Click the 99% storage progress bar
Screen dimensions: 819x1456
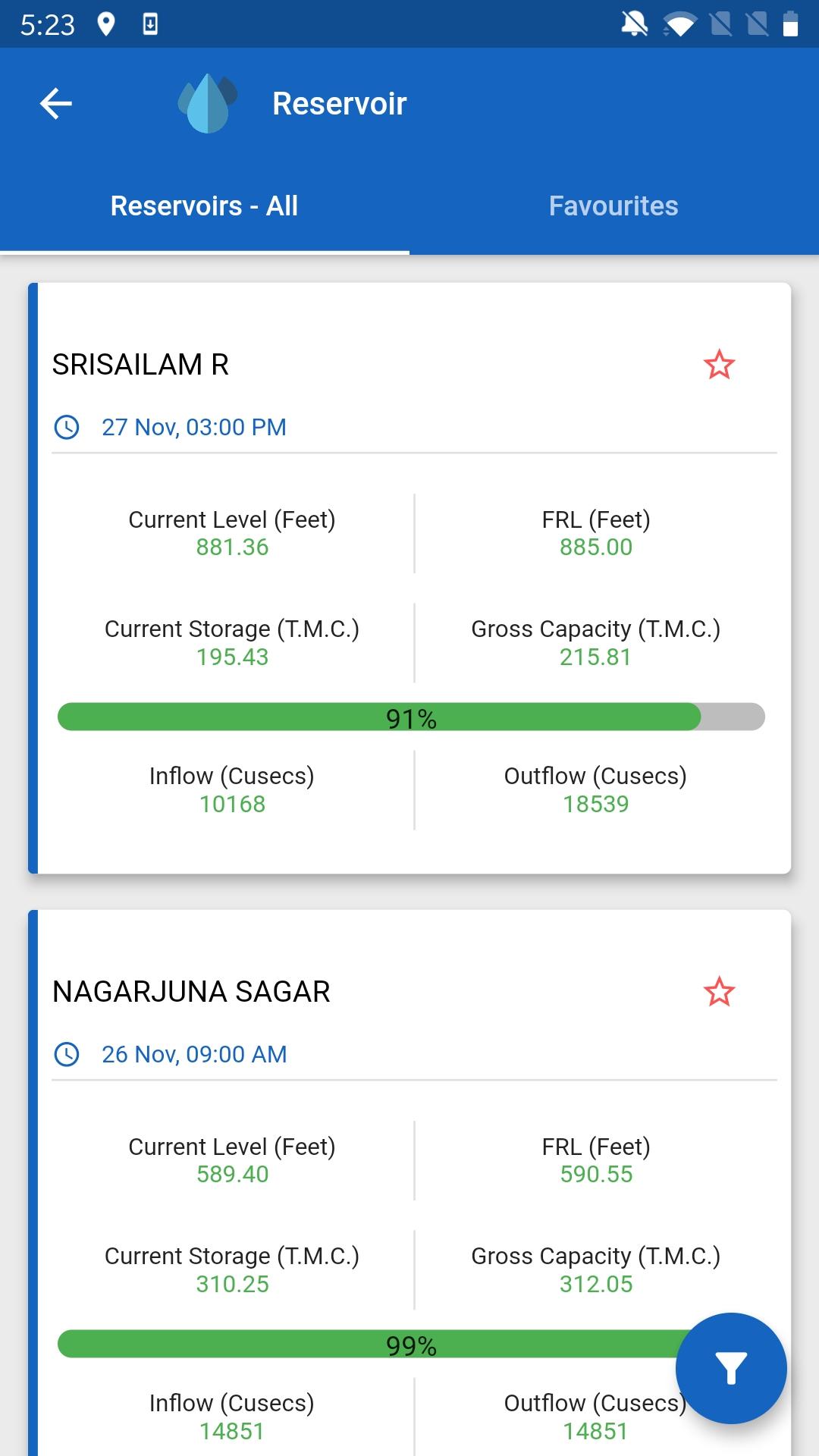411,1344
